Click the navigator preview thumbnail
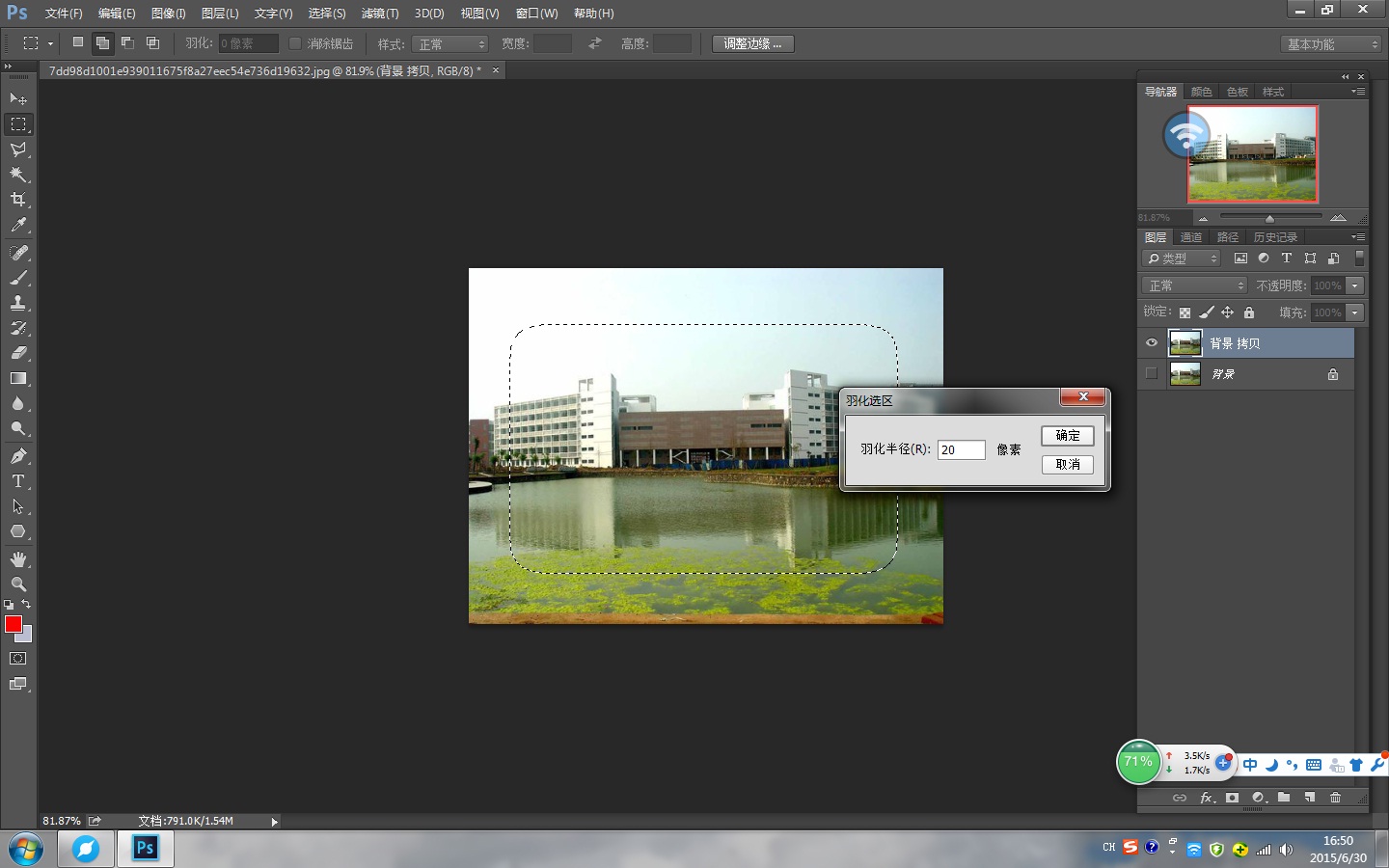Screen dimensions: 1389x868 1252,153
